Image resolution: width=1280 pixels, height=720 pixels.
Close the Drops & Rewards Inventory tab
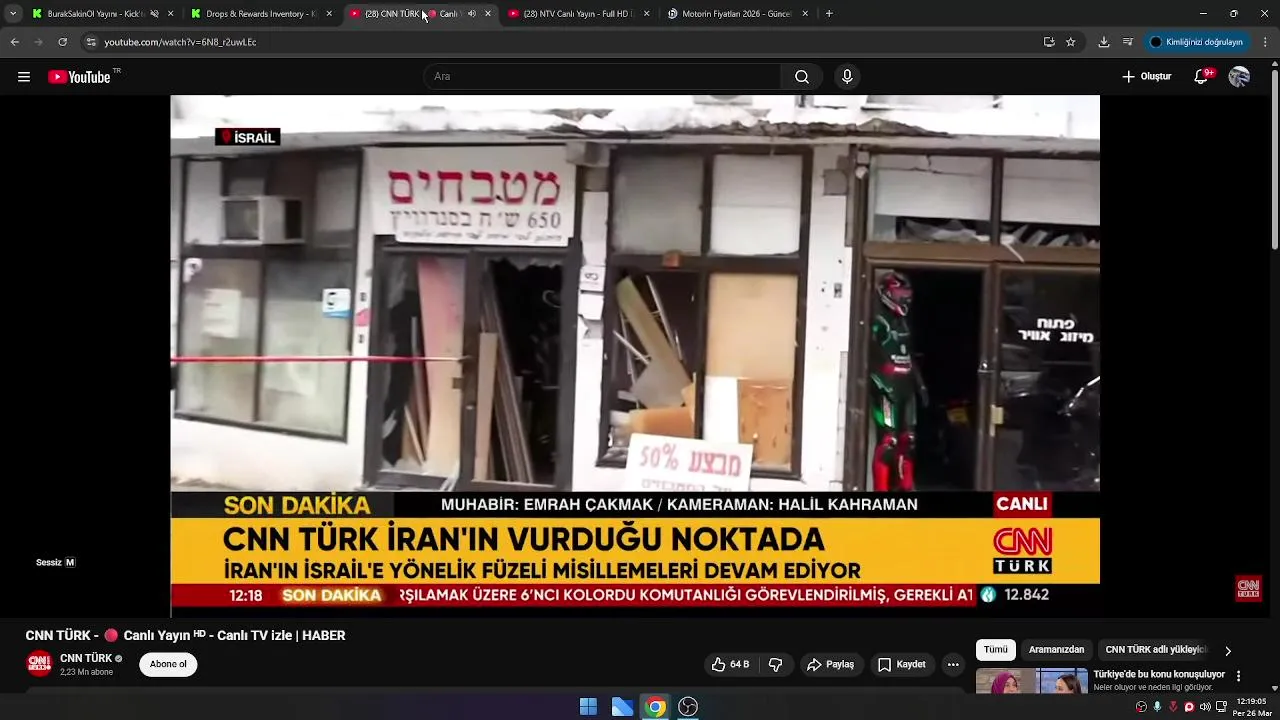pos(329,14)
